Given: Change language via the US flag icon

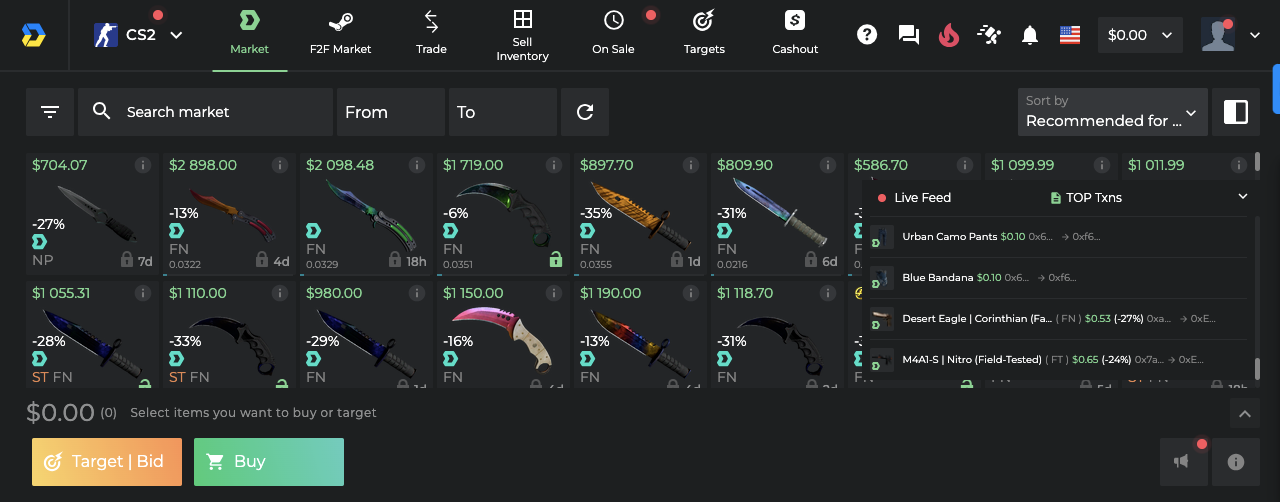Looking at the screenshot, I should coord(1070,35).
